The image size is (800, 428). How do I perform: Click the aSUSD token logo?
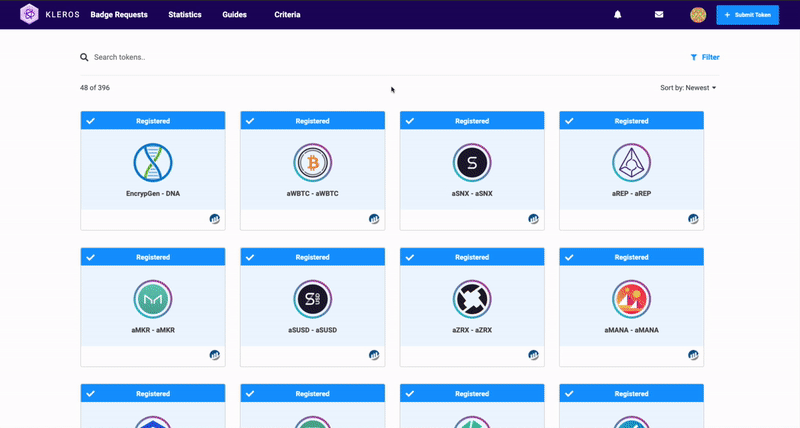tap(313, 299)
